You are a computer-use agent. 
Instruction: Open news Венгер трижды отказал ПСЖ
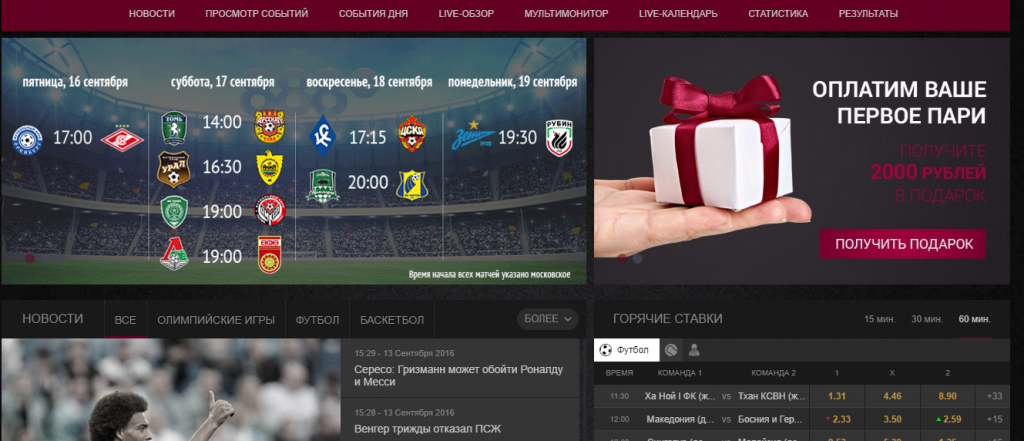(x=427, y=429)
